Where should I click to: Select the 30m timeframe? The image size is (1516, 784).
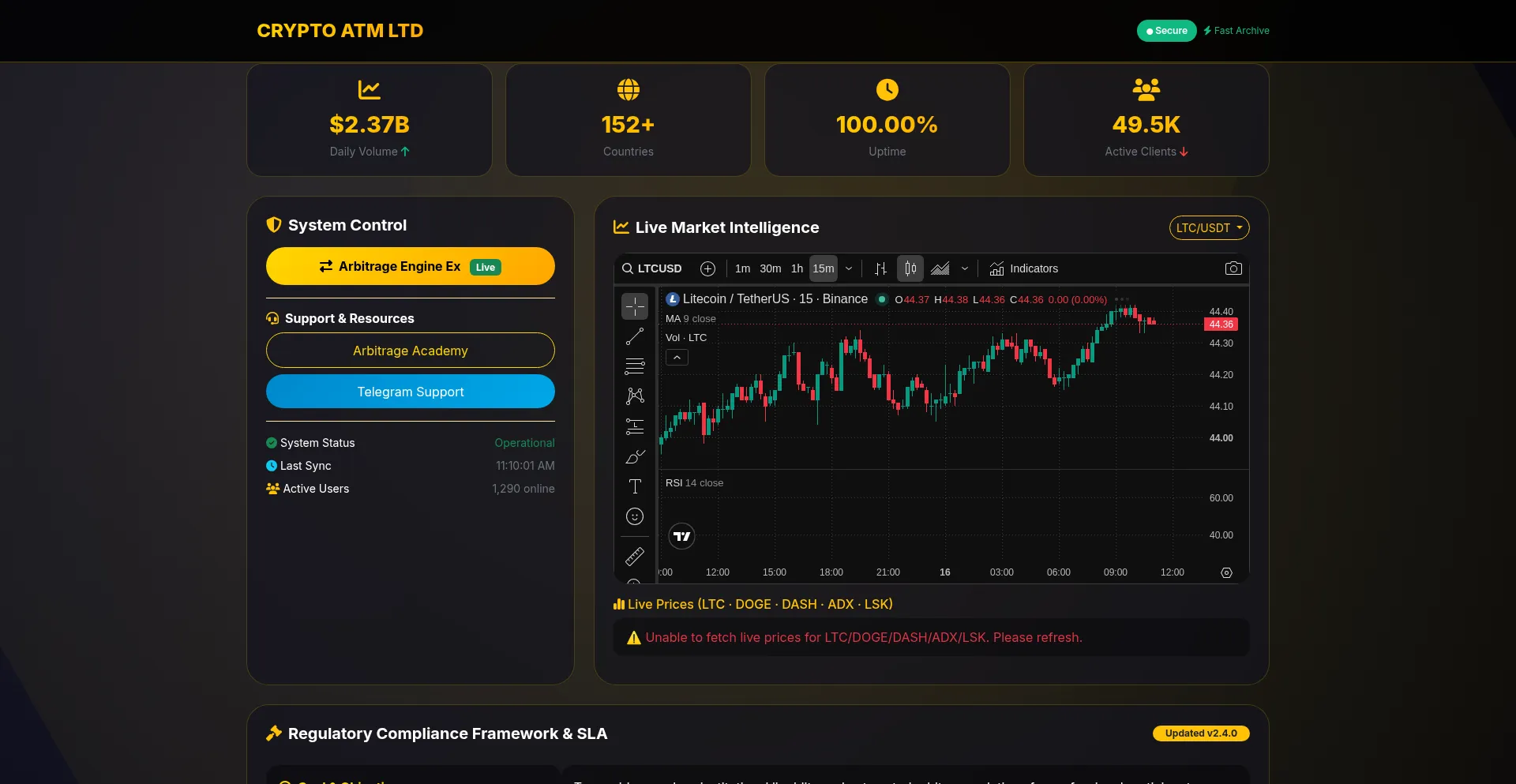click(771, 268)
